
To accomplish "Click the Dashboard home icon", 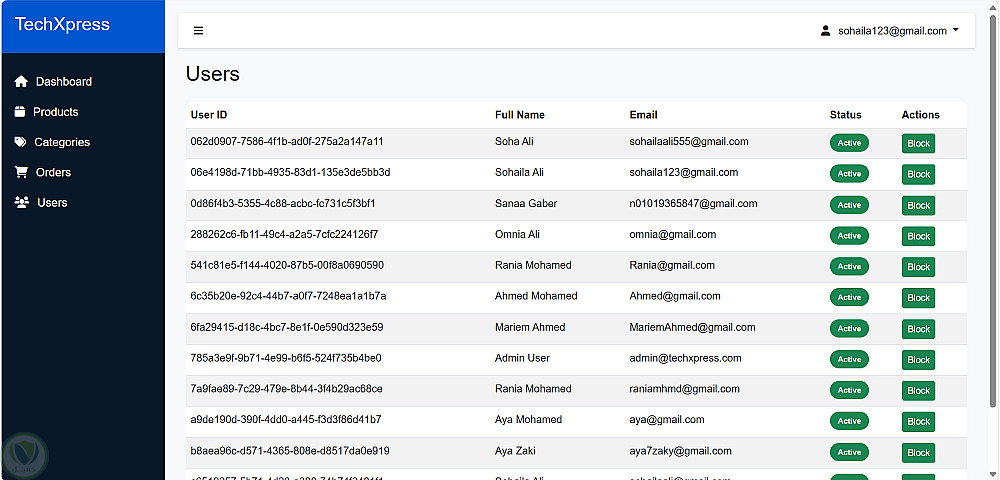I will coord(21,82).
